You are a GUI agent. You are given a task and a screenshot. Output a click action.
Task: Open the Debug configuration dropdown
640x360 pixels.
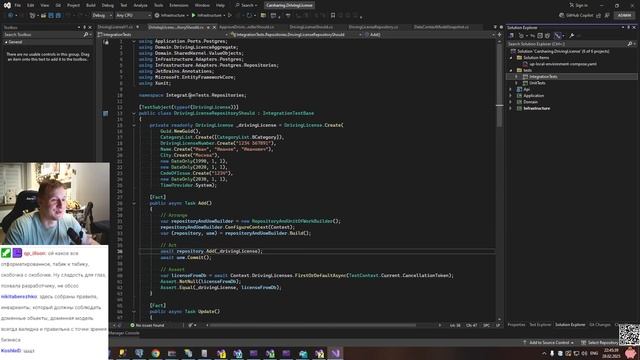[102, 15]
